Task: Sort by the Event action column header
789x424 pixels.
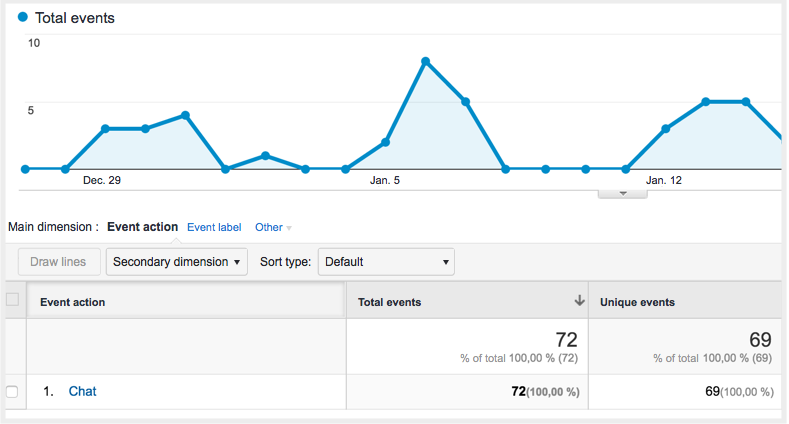Action: tap(72, 302)
